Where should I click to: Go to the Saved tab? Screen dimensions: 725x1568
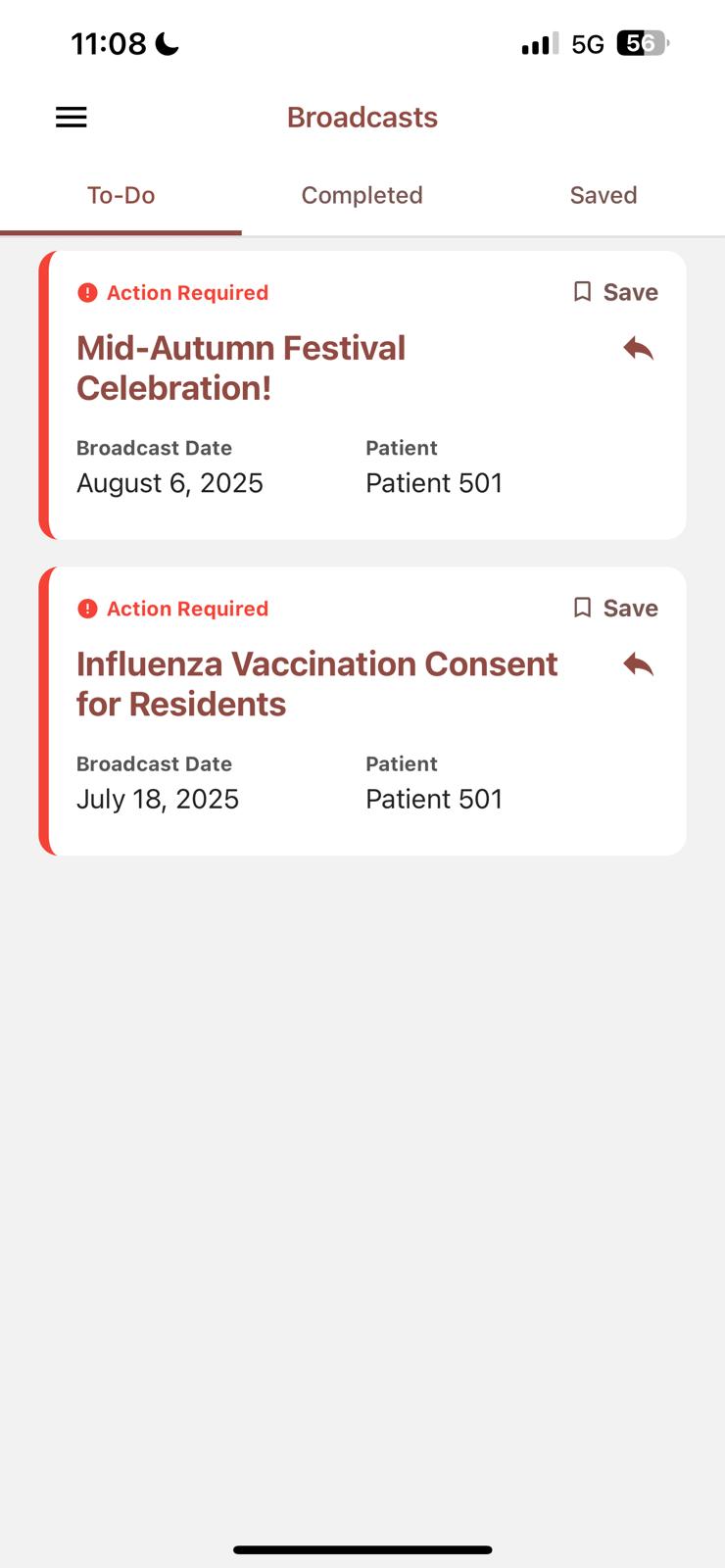[604, 195]
